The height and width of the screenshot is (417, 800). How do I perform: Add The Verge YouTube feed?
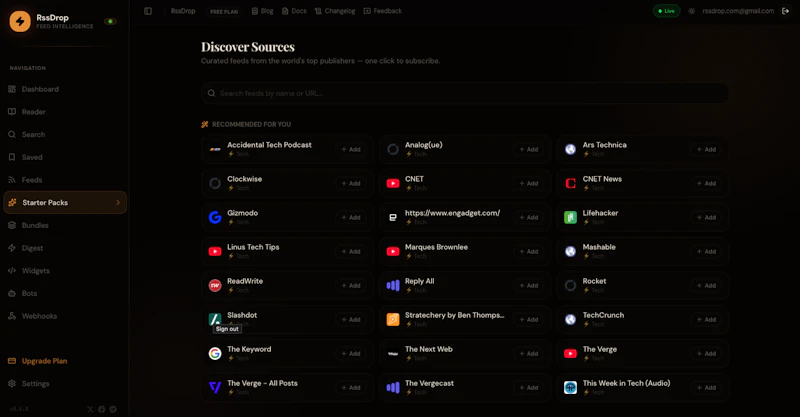(707, 354)
